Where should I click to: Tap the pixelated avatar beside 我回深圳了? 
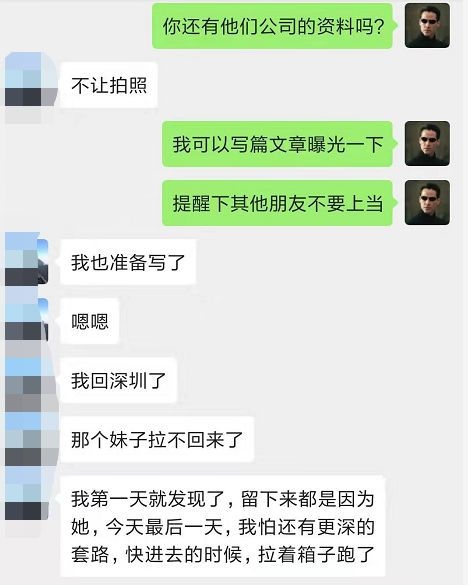[29, 380]
